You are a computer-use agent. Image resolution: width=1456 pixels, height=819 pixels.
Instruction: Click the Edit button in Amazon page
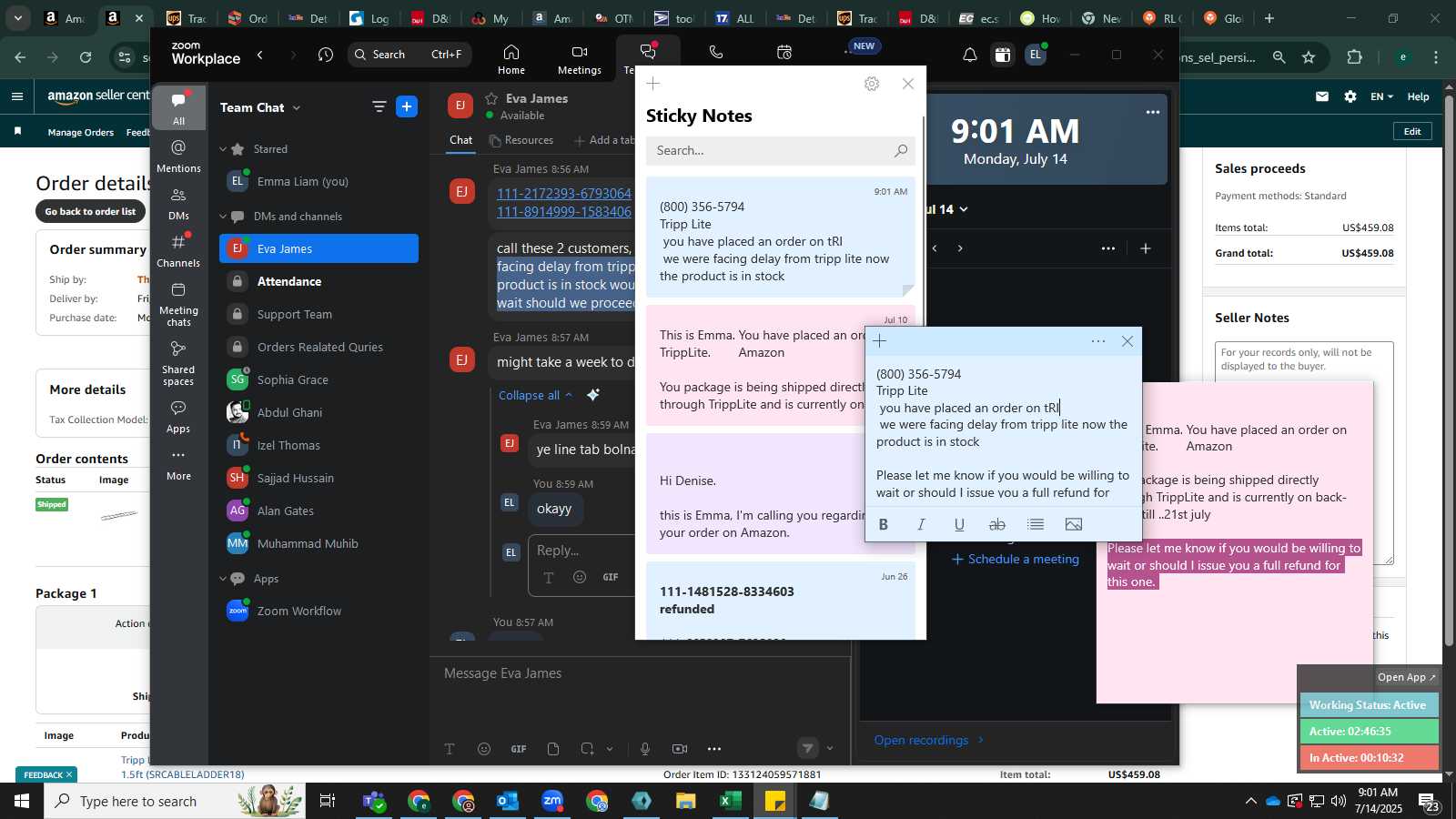(x=1412, y=131)
